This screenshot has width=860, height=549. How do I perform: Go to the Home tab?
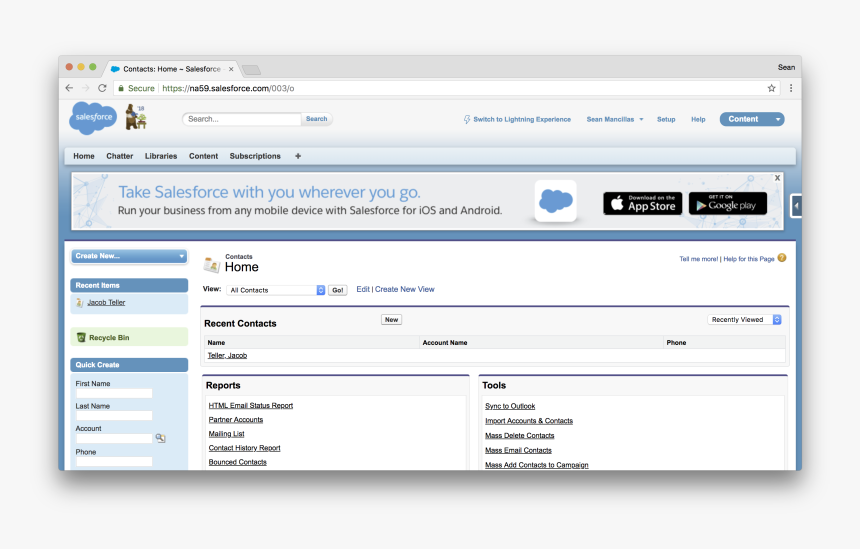[x=84, y=156]
